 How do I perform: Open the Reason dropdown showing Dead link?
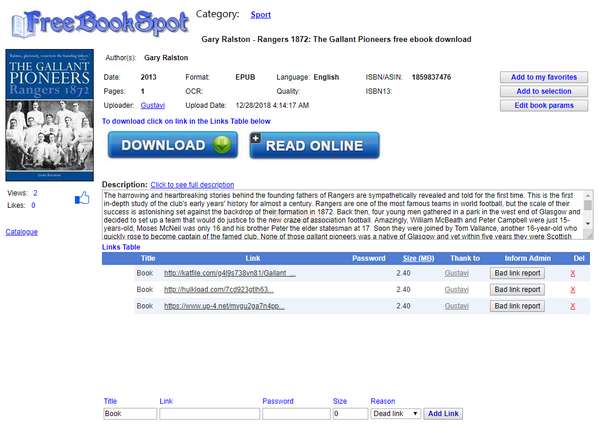(395, 414)
